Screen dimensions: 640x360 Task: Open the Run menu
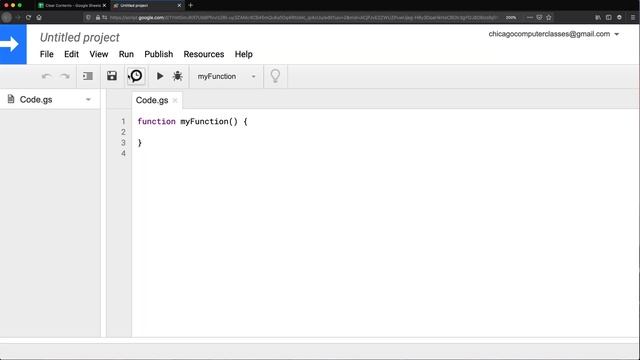point(126,54)
